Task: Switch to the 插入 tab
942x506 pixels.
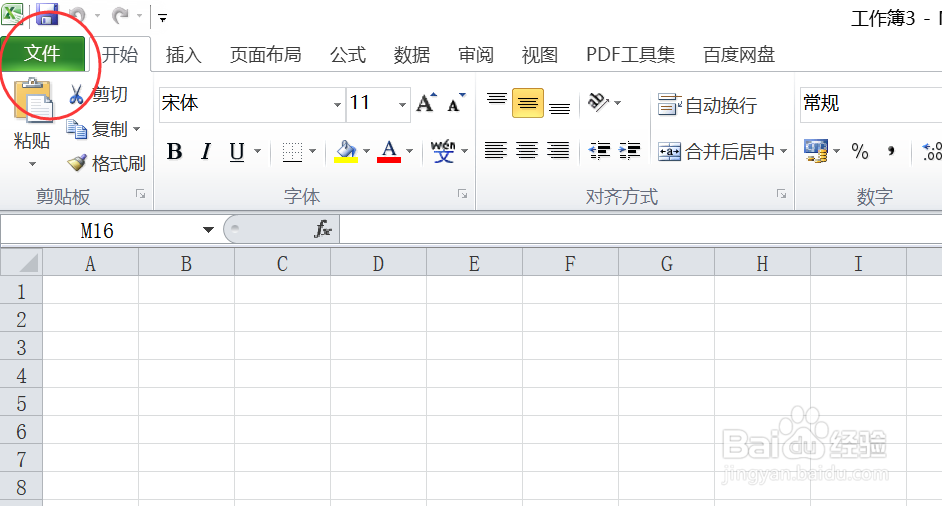Action: pos(183,55)
